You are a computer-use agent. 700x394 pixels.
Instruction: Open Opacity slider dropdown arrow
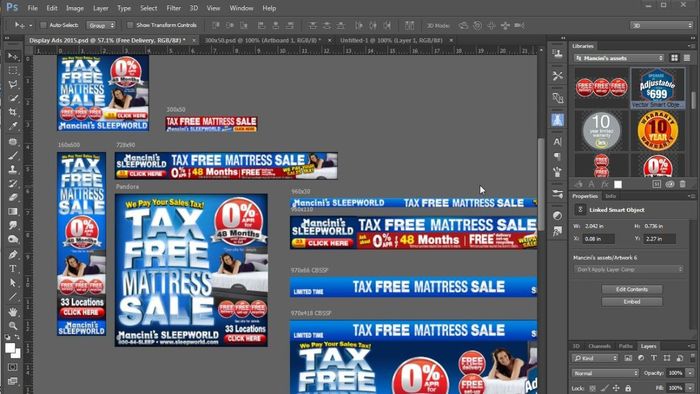pyautogui.click(x=691, y=373)
